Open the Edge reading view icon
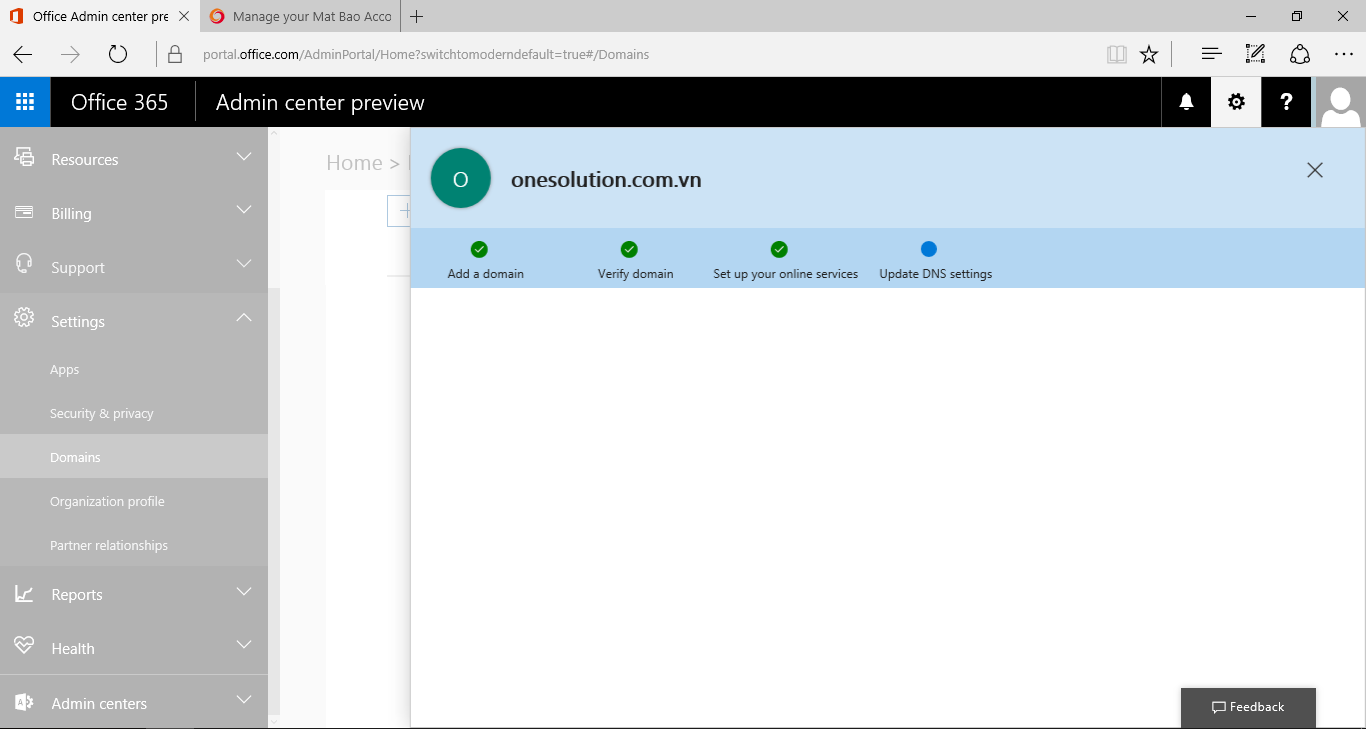The image size is (1366, 729). pyautogui.click(x=1116, y=54)
